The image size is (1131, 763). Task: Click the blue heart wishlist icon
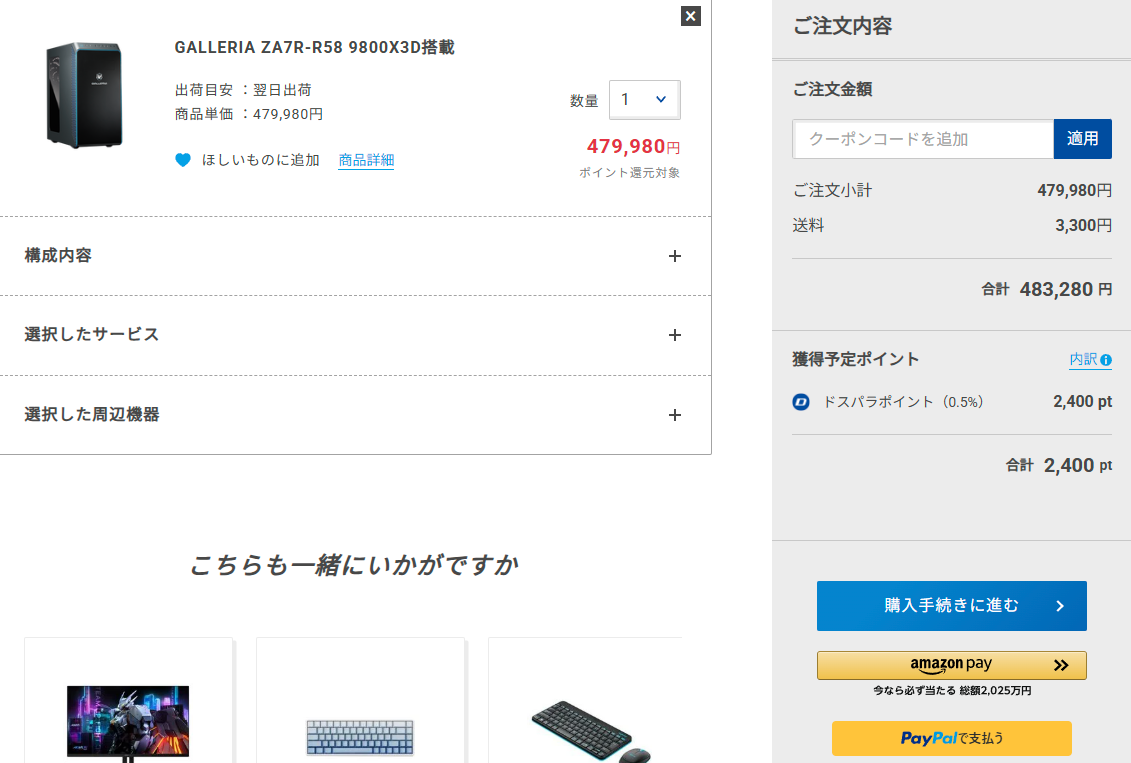click(x=183, y=160)
